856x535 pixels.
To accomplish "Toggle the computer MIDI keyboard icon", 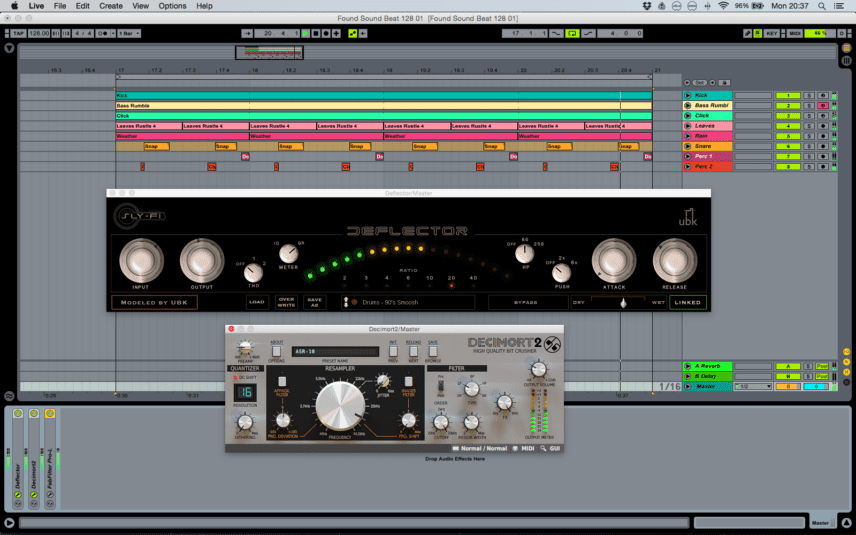I will coord(758,33).
